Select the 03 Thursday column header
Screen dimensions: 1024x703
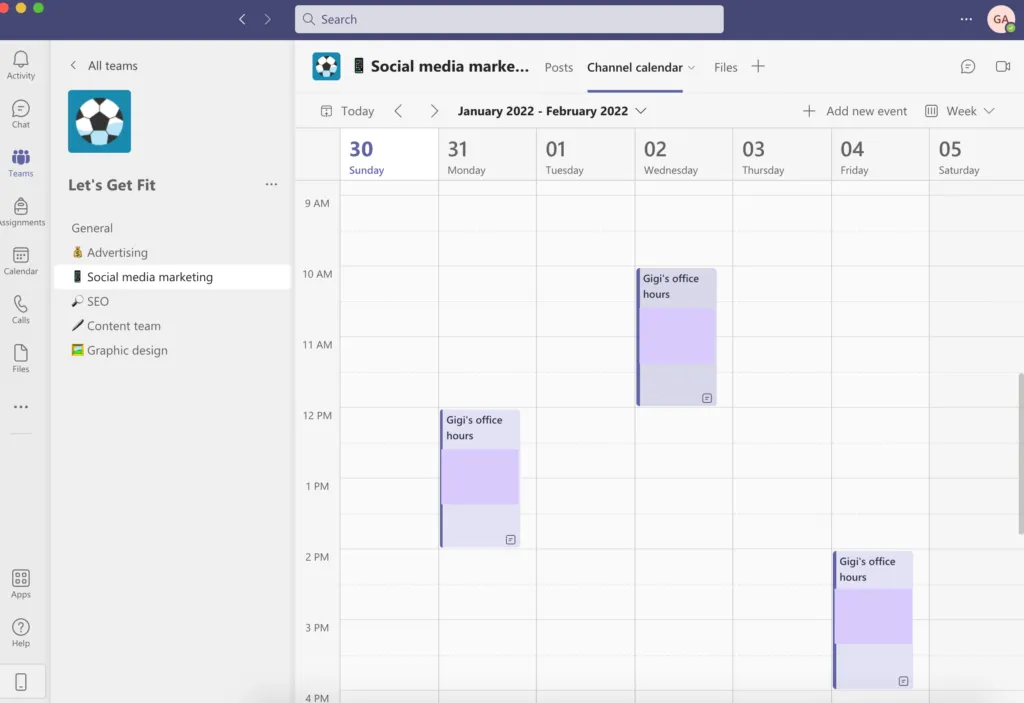pos(782,155)
